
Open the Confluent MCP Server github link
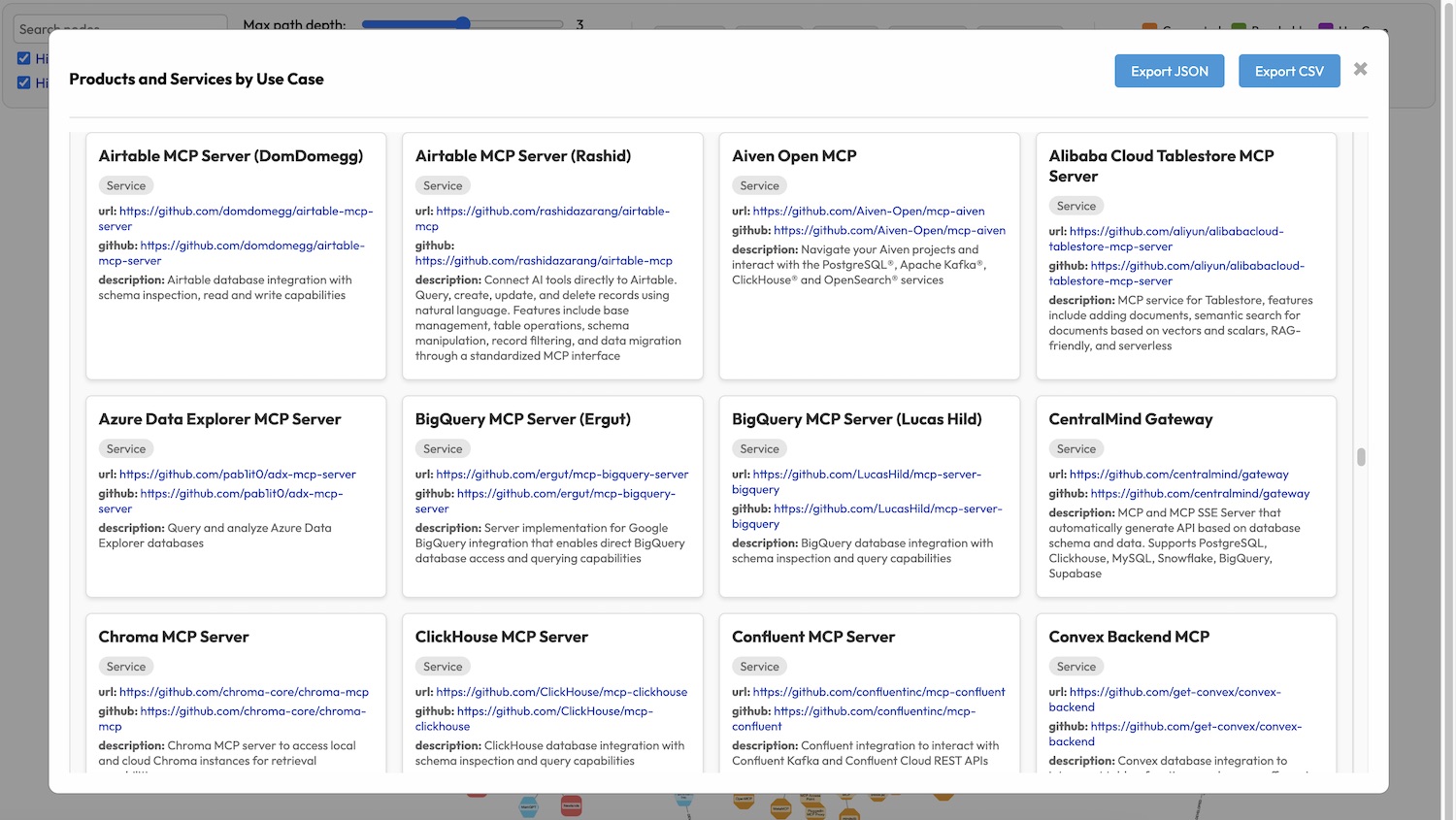854,718
